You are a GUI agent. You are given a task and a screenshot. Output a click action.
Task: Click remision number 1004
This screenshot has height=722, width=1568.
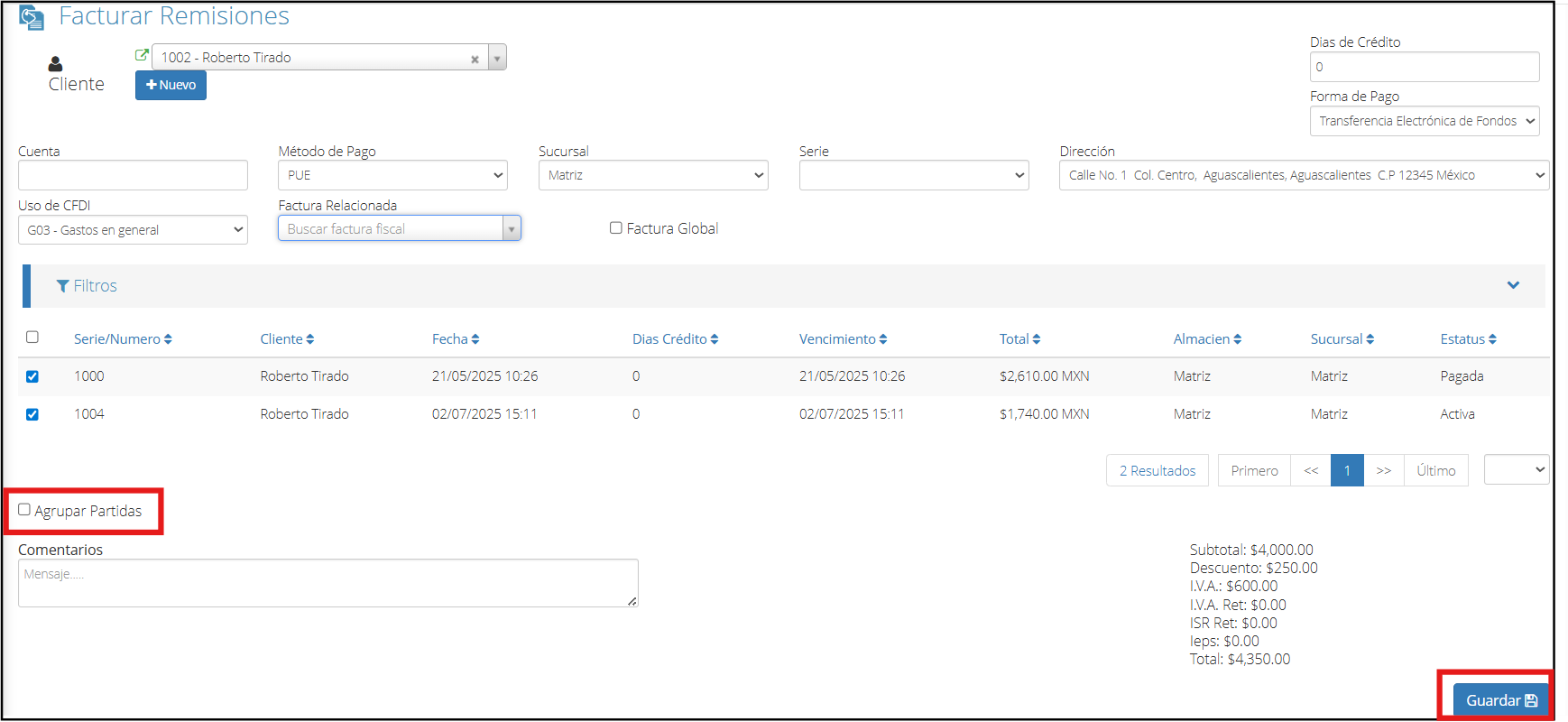[x=89, y=414]
